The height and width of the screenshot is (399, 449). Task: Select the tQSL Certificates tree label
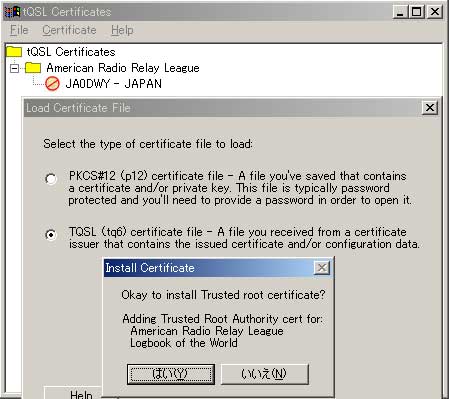coord(71,52)
